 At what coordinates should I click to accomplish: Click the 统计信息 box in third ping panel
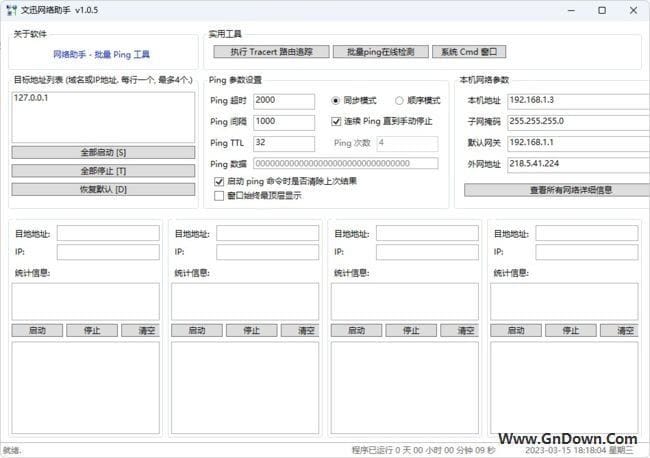tap(405, 301)
